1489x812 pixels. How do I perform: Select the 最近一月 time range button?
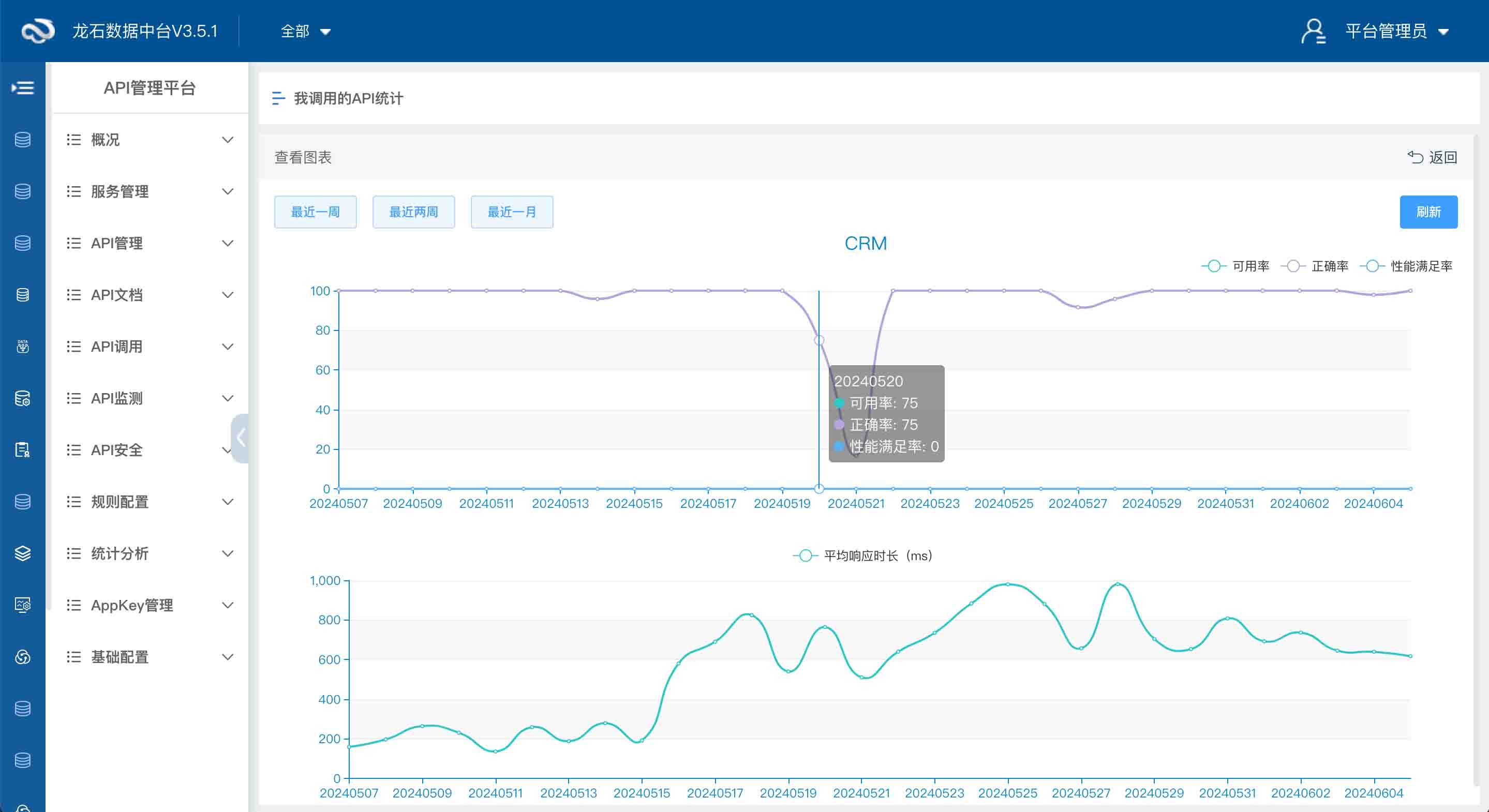pyautogui.click(x=512, y=212)
